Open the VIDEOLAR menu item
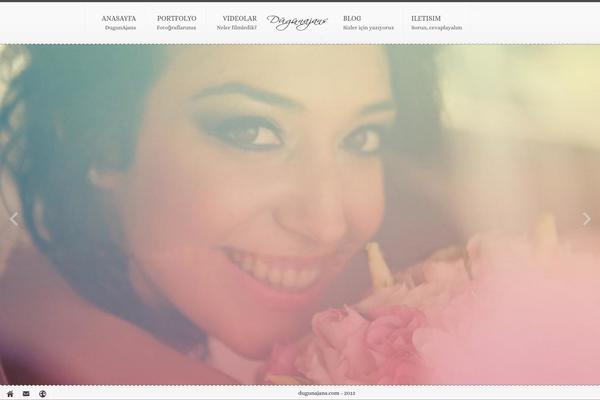 pyautogui.click(x=237, y=22)
